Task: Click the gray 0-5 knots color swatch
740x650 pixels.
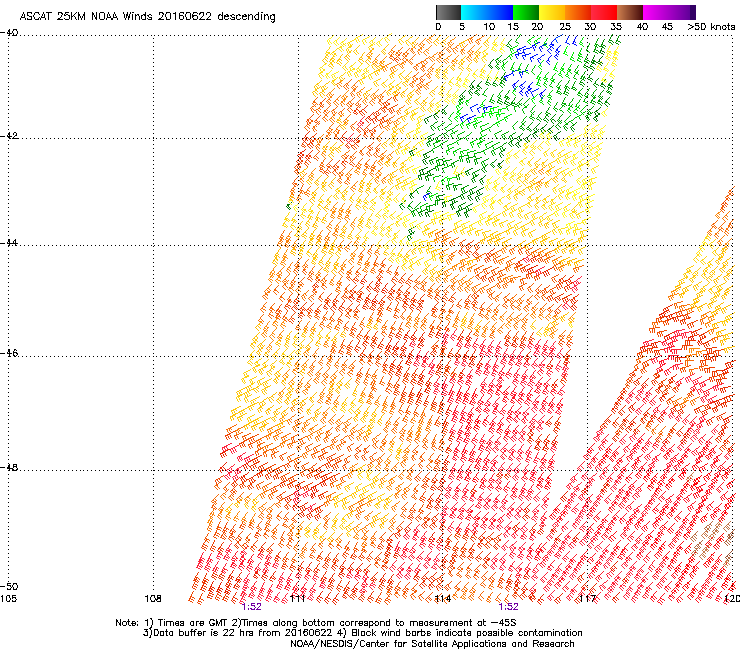Action: pos(448,12)
